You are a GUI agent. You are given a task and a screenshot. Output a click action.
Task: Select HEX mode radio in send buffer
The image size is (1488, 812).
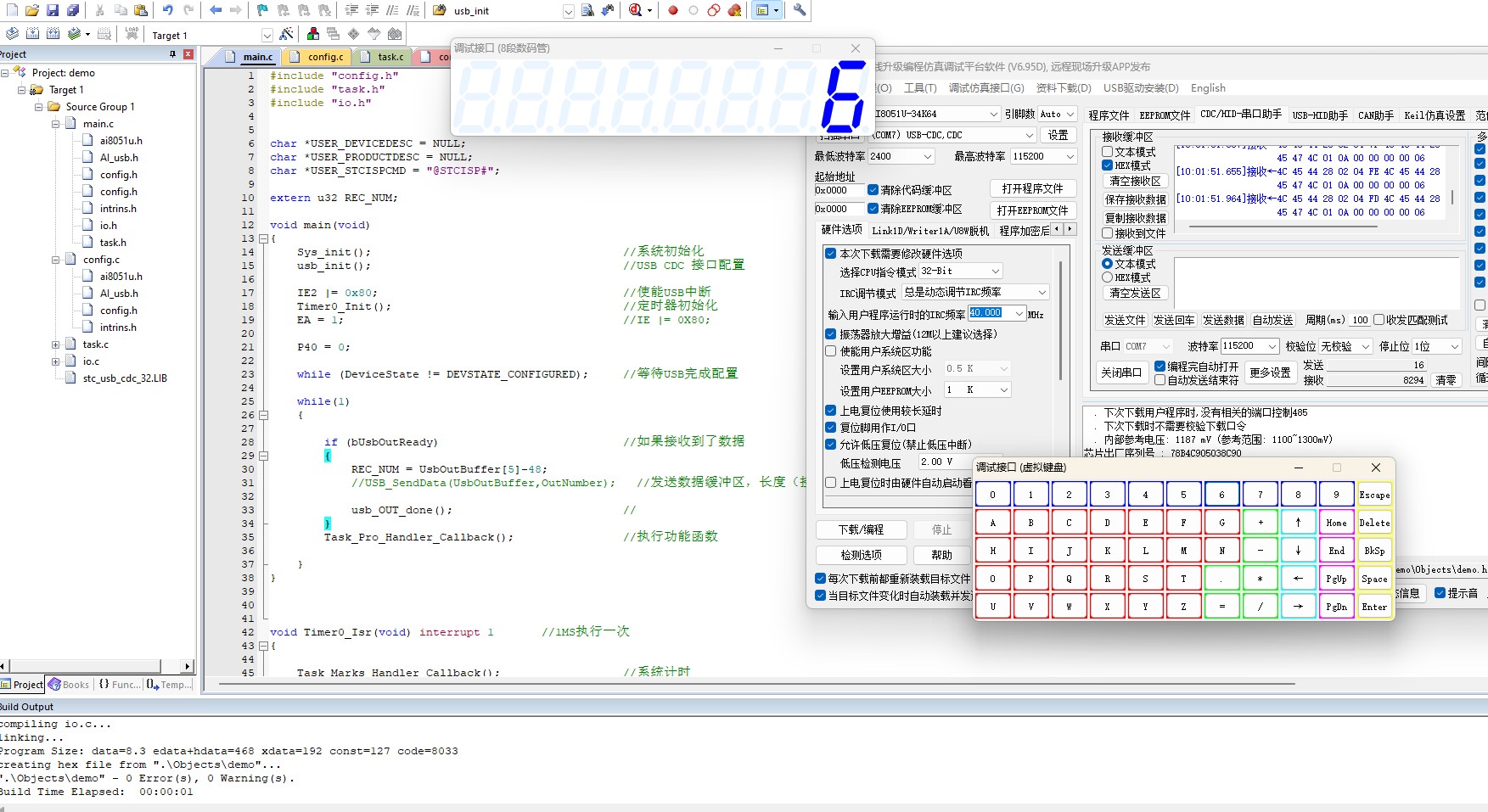coord(1107,277)
